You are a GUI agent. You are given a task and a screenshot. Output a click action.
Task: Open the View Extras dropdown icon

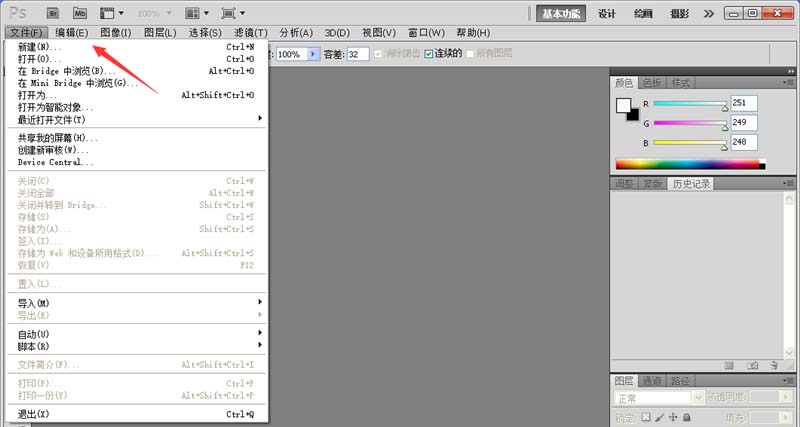coord(112,13)
